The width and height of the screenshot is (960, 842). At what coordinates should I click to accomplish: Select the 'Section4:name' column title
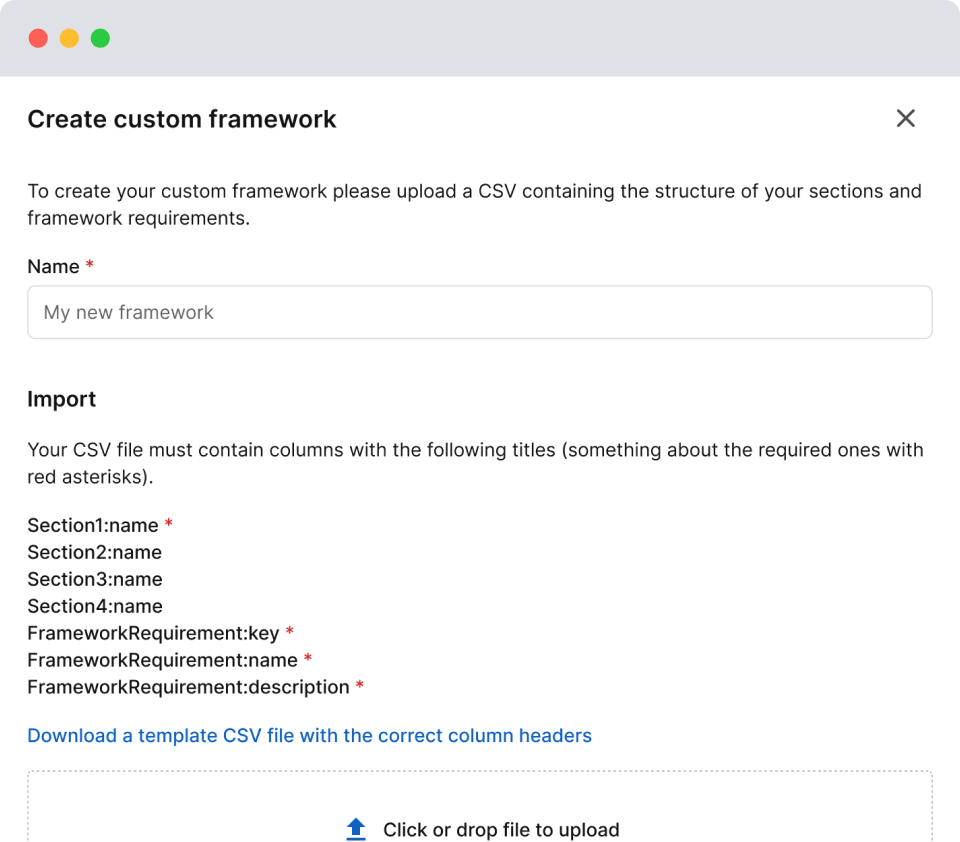[x=94, y=606]
